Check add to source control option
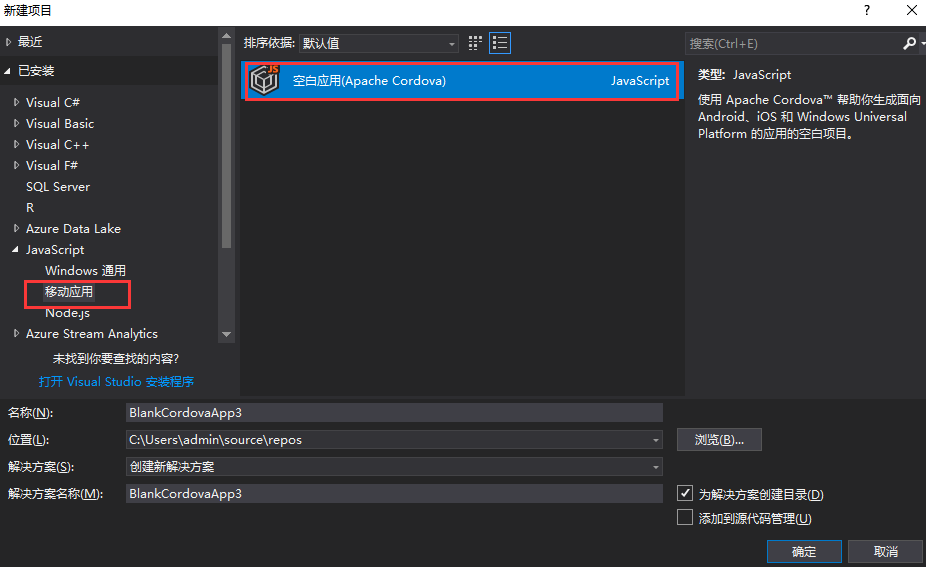Viewport: 926px width, 567px height. [x=685, y=518]
